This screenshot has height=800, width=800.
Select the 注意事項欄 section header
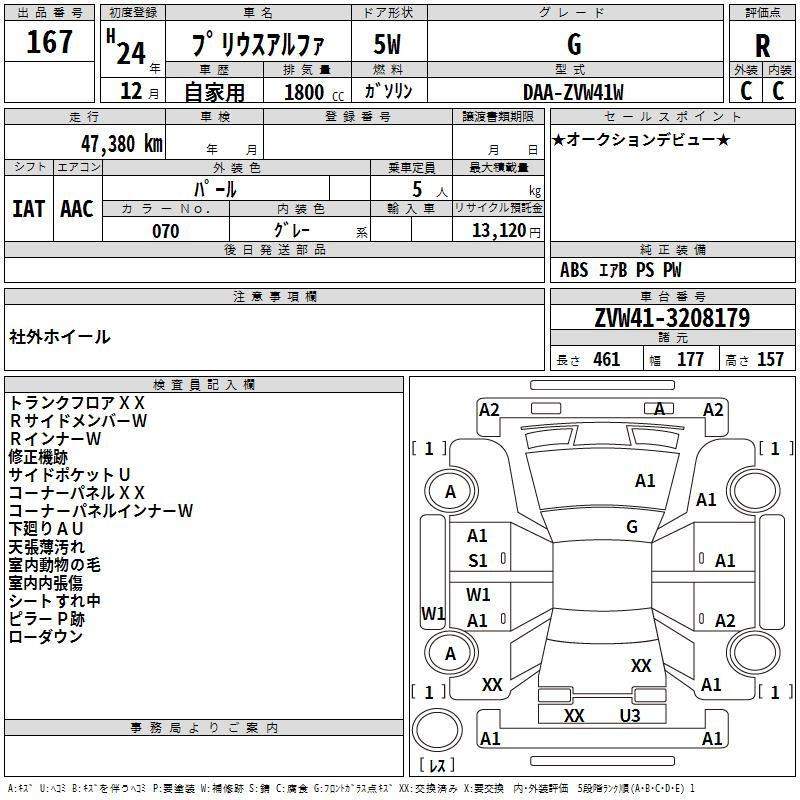tap(274, 296)
